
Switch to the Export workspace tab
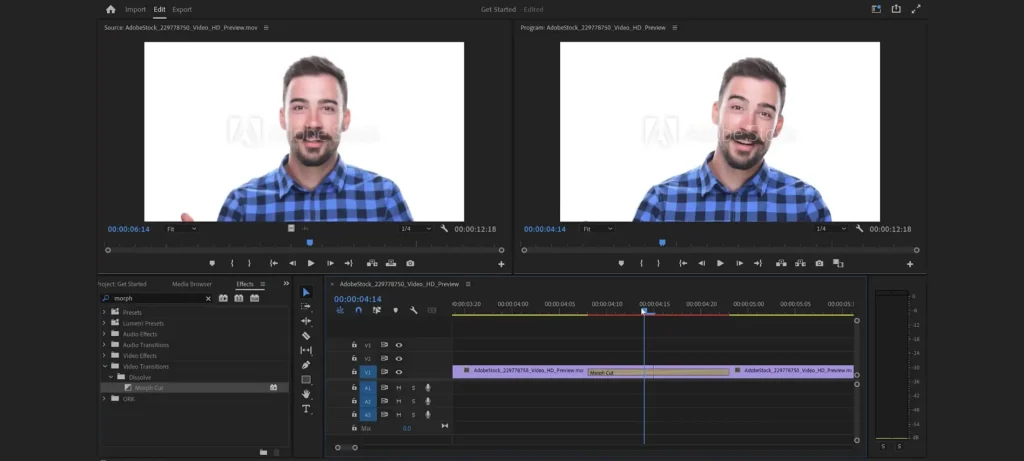[182, 9]
